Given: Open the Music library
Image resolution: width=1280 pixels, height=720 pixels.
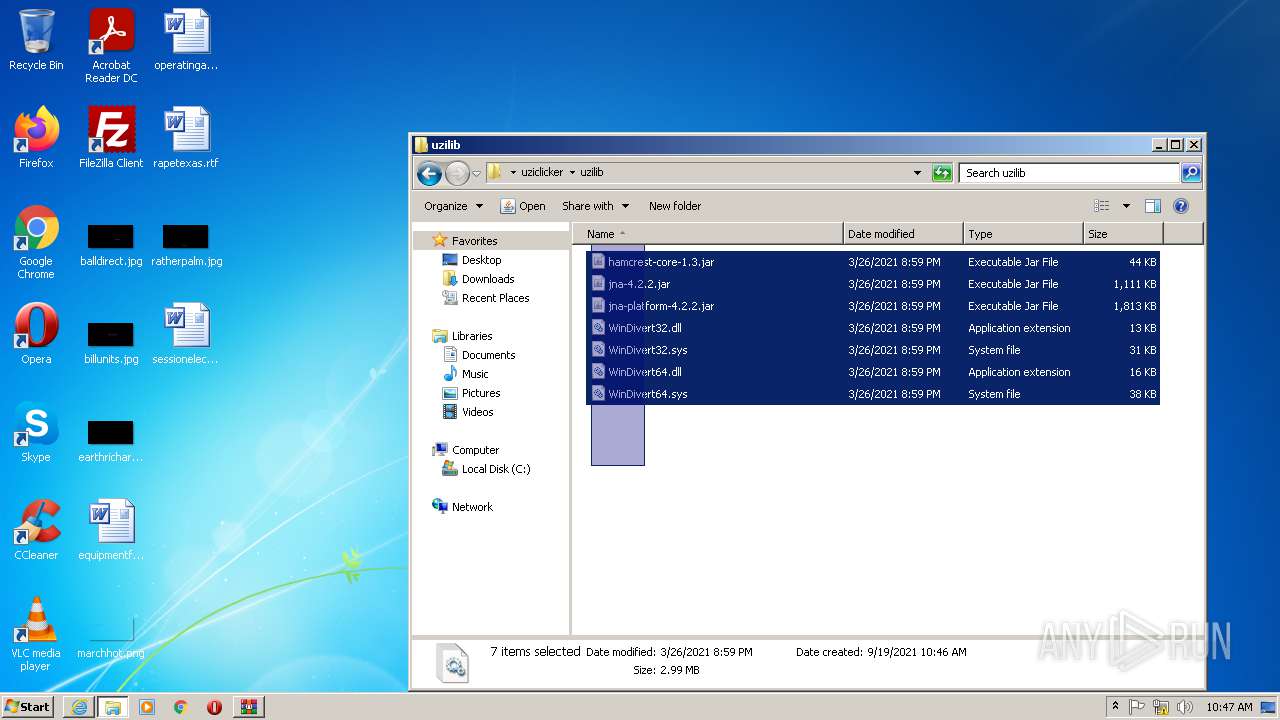Looking at the screenshot, I should point(474,374).
